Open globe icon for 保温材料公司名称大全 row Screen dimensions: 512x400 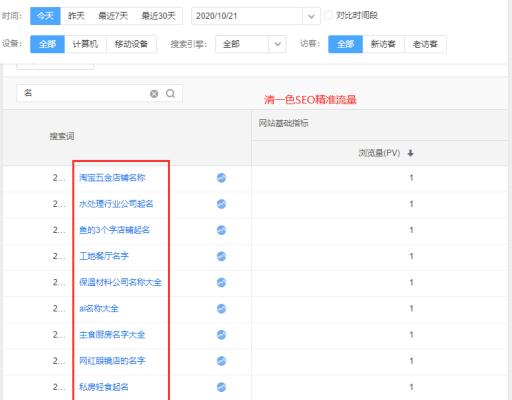click(221, 282)
